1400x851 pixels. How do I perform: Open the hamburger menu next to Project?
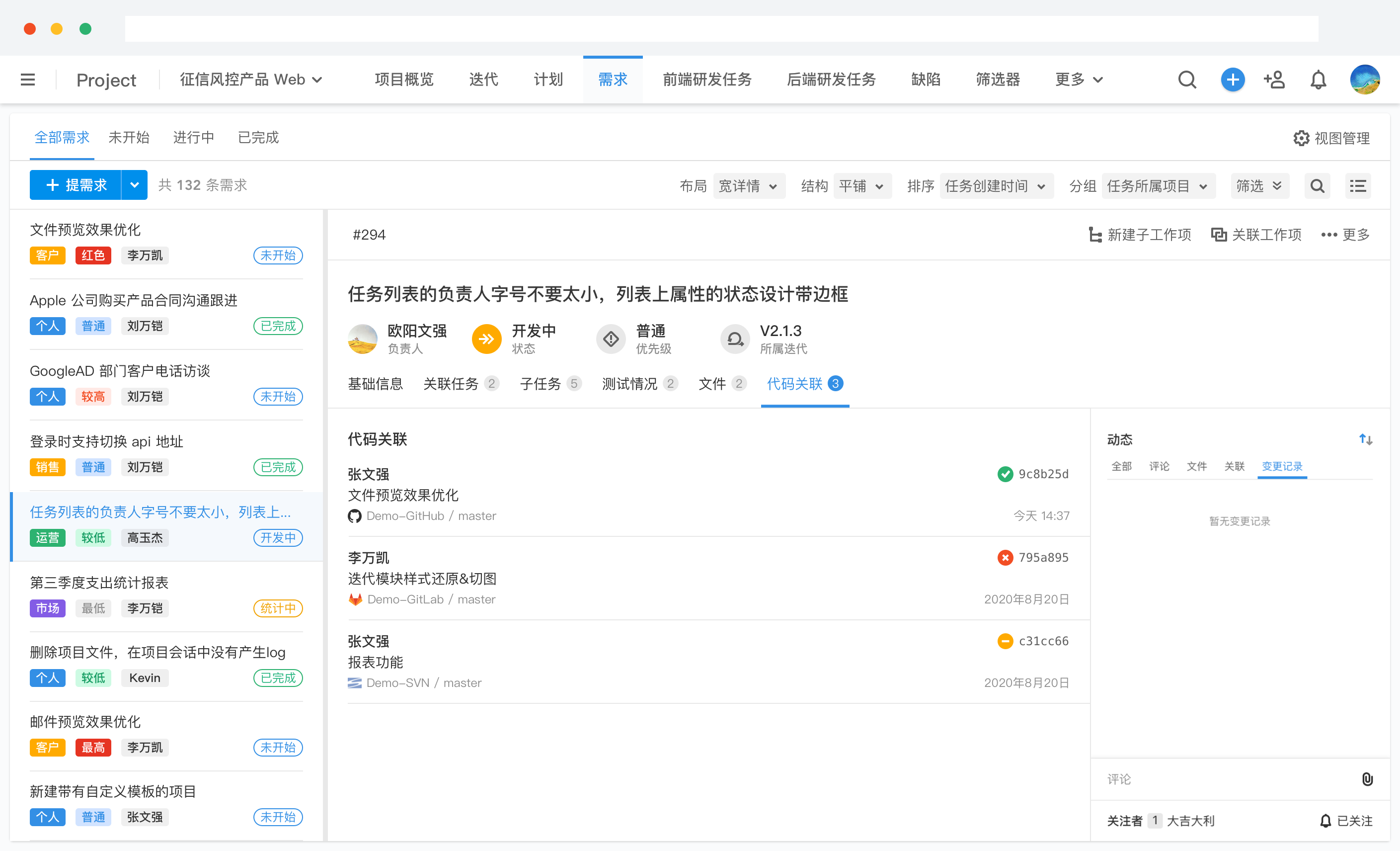coord(27,80)
